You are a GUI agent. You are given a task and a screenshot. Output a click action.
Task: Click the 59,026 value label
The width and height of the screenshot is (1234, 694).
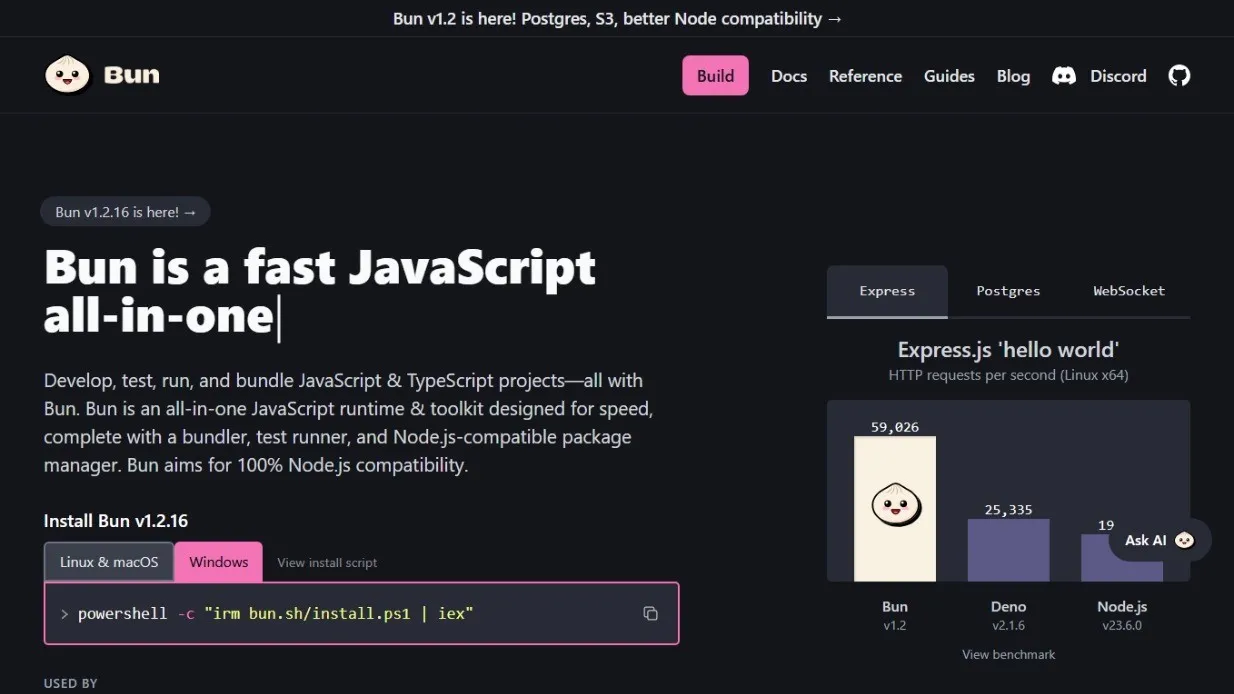point(894,427)
